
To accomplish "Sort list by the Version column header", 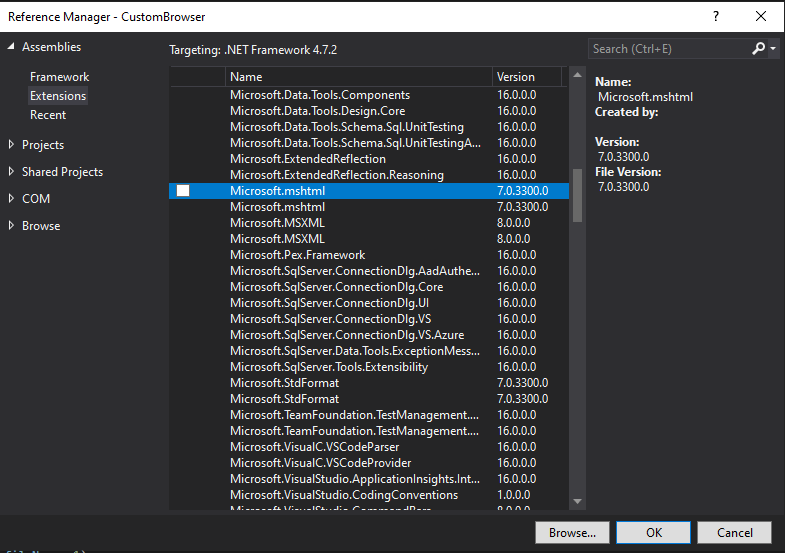I will [x=526, y=77].
